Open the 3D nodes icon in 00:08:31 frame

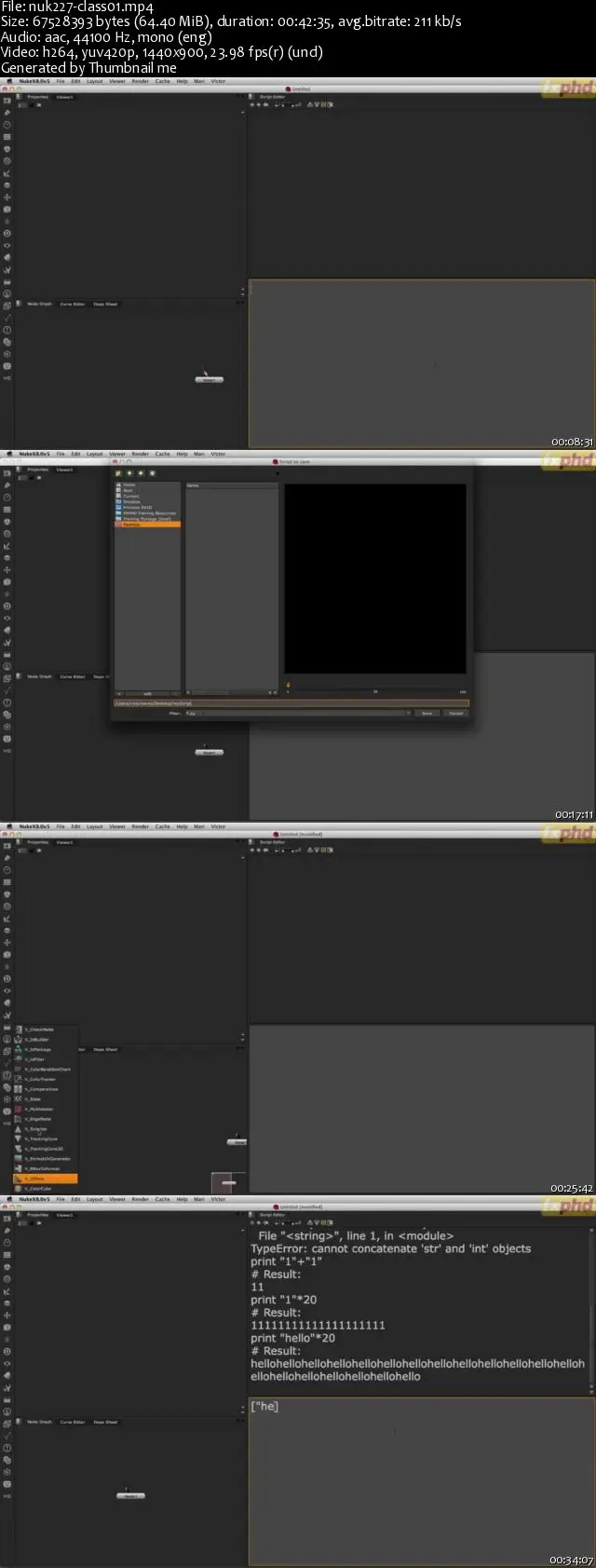click(7, 210)
